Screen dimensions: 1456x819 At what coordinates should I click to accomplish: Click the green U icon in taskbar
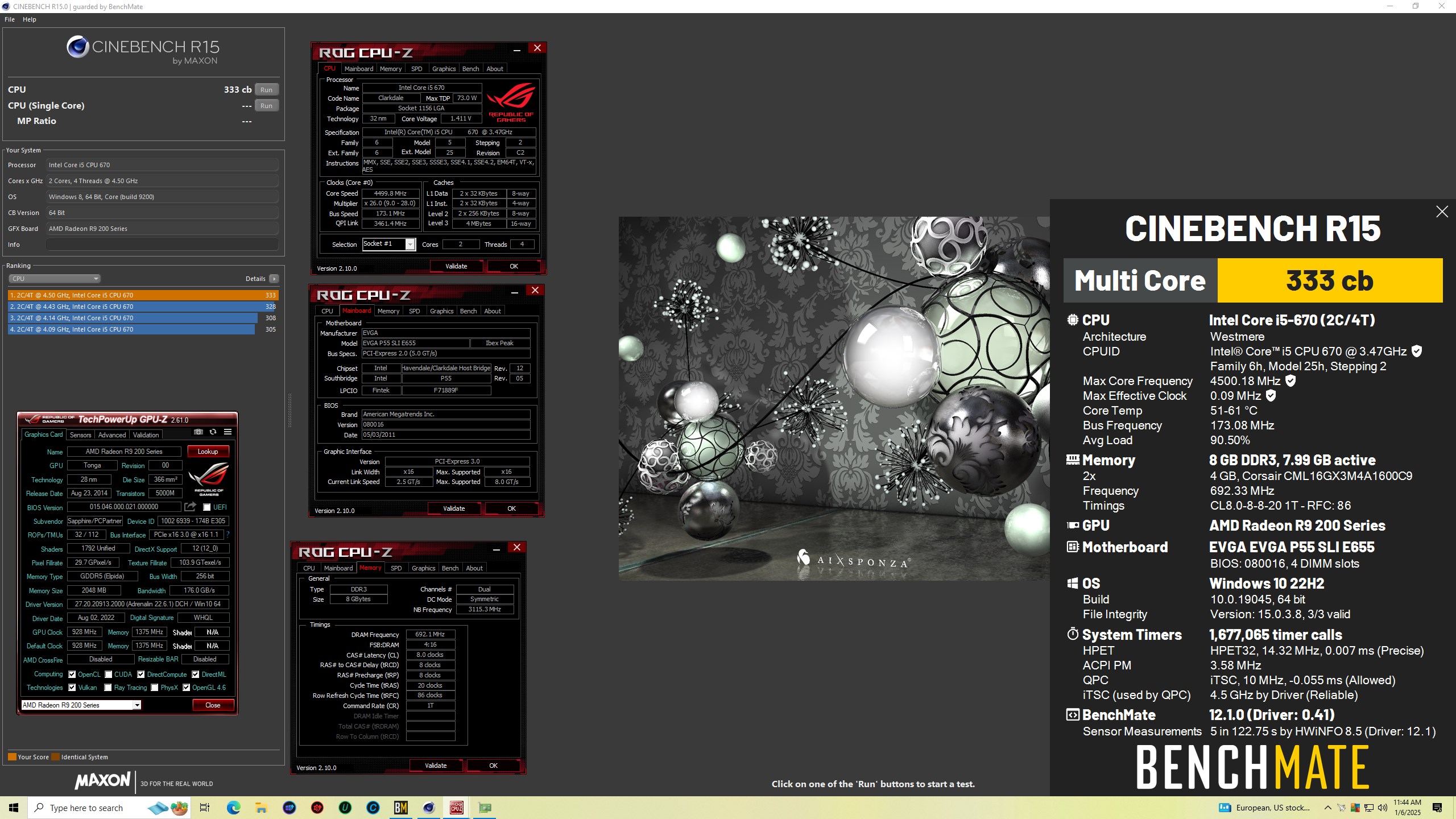(345, 808)
